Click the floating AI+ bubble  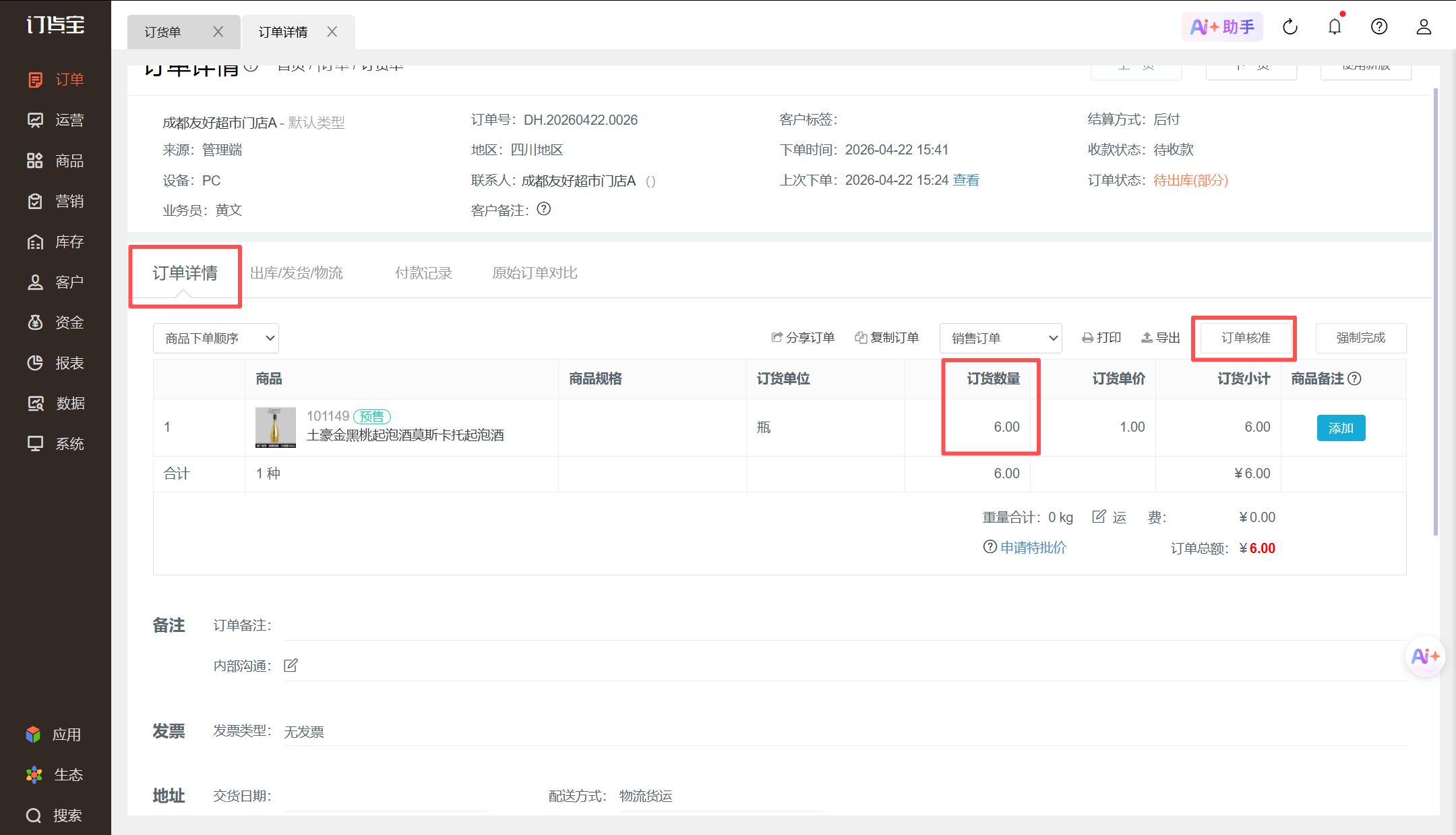pyautogui.click(x=1425, y=656)
